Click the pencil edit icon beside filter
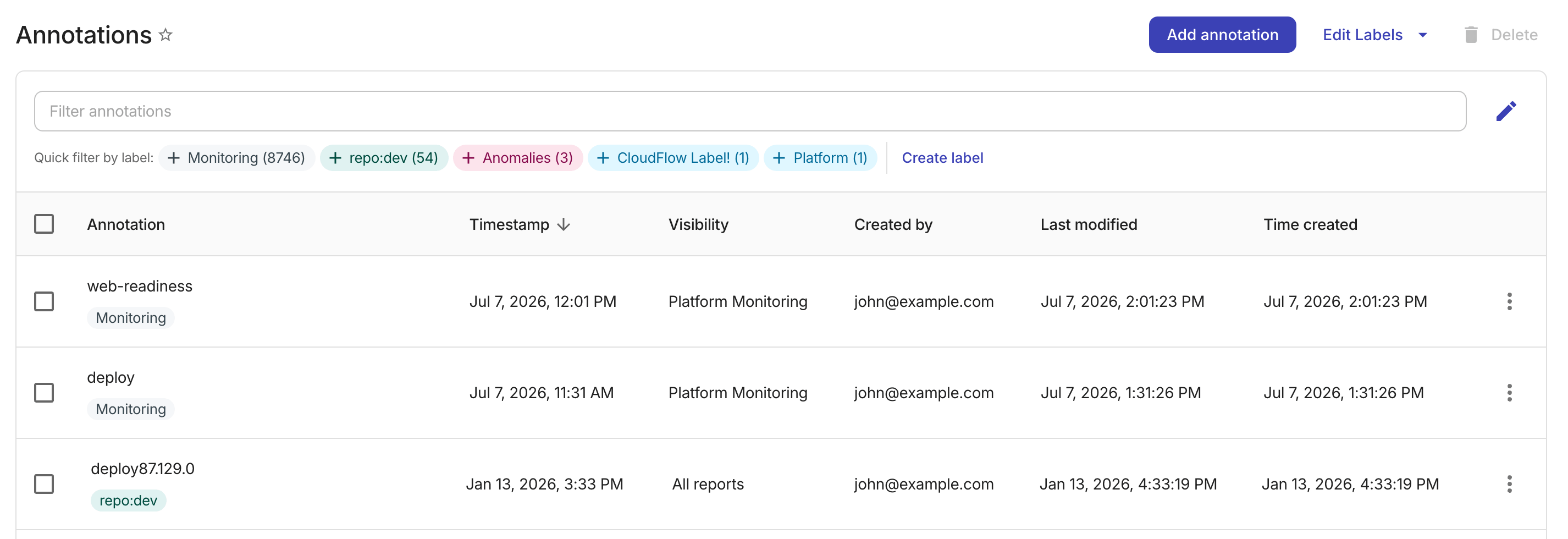 click(1506, 111)
